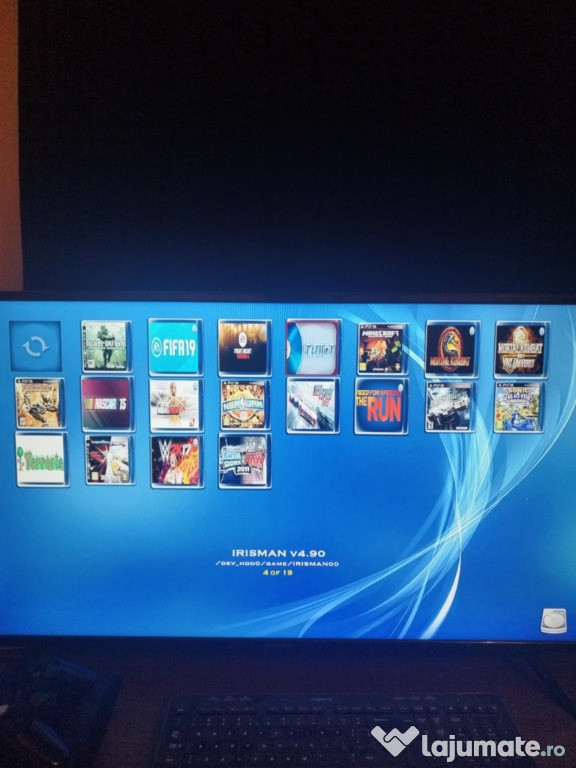Open the Terraria game tile
The width and height of the screenshot is (576, 768).
(42, 459)
